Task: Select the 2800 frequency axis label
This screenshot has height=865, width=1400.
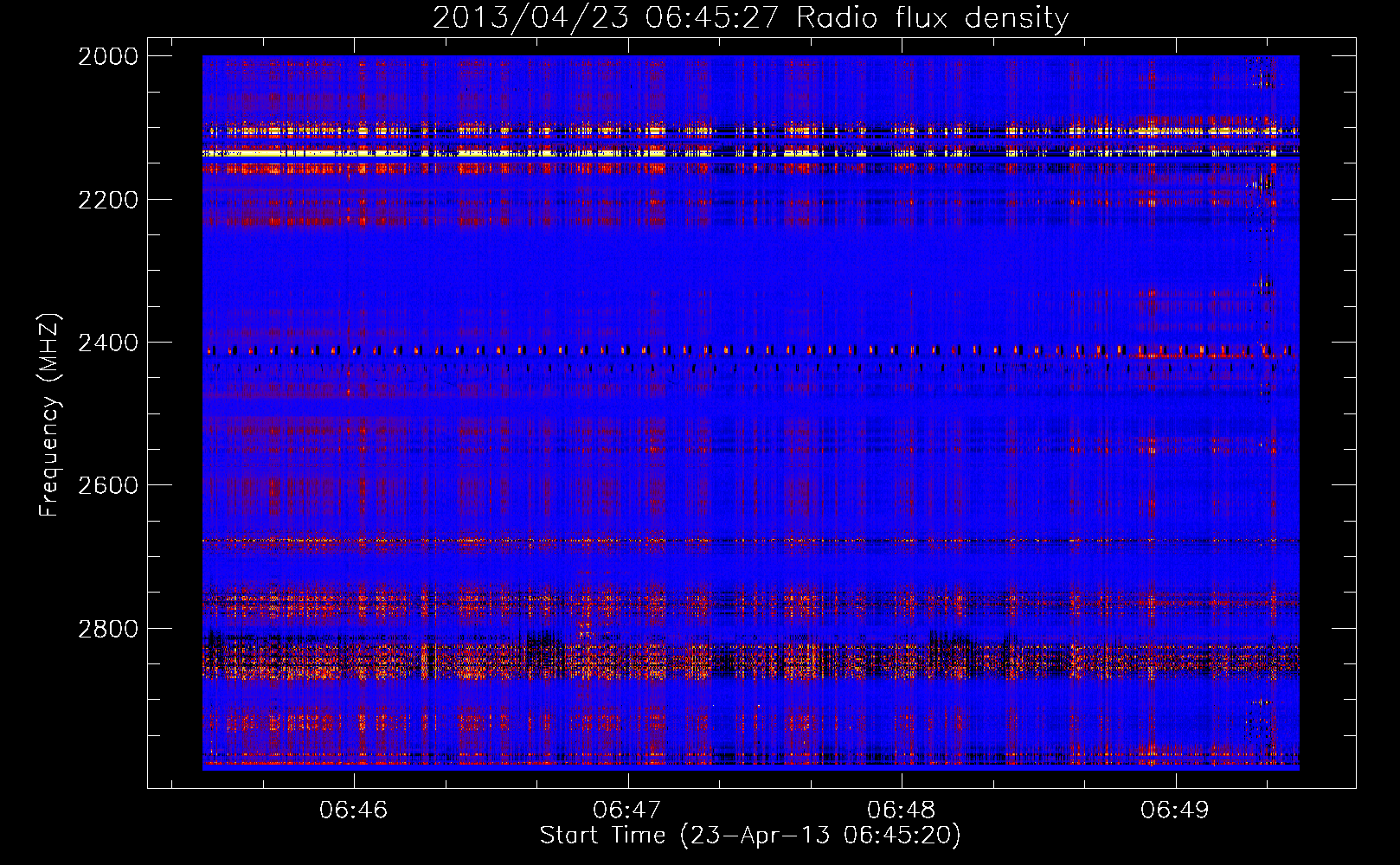Action: click(x=108, y=629)
